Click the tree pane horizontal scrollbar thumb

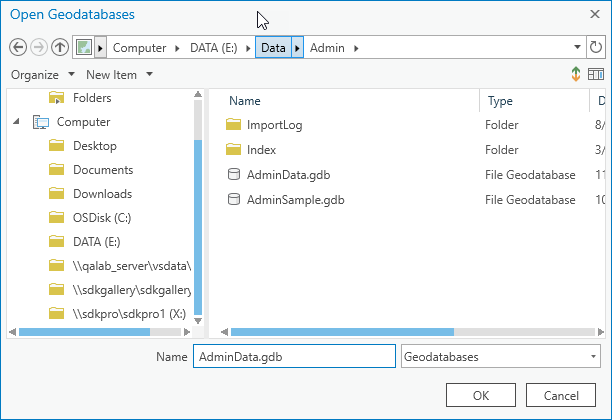pyautogui.click(x=84, y=332)
